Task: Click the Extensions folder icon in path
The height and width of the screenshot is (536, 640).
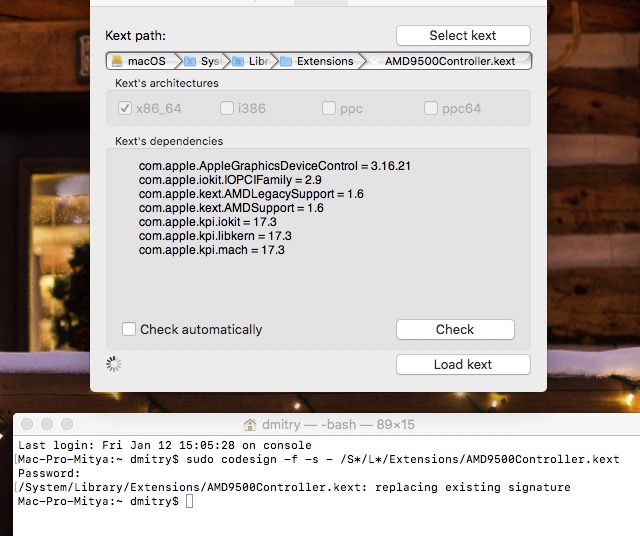Action: (286, 61)
